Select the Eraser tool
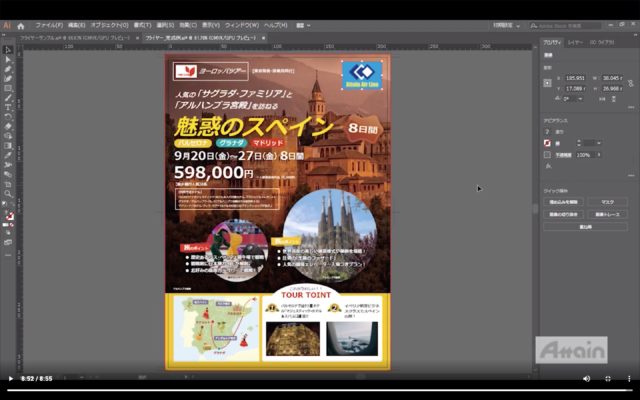Image resolution: width=640 pixels, height=400 pixels. 8,127
